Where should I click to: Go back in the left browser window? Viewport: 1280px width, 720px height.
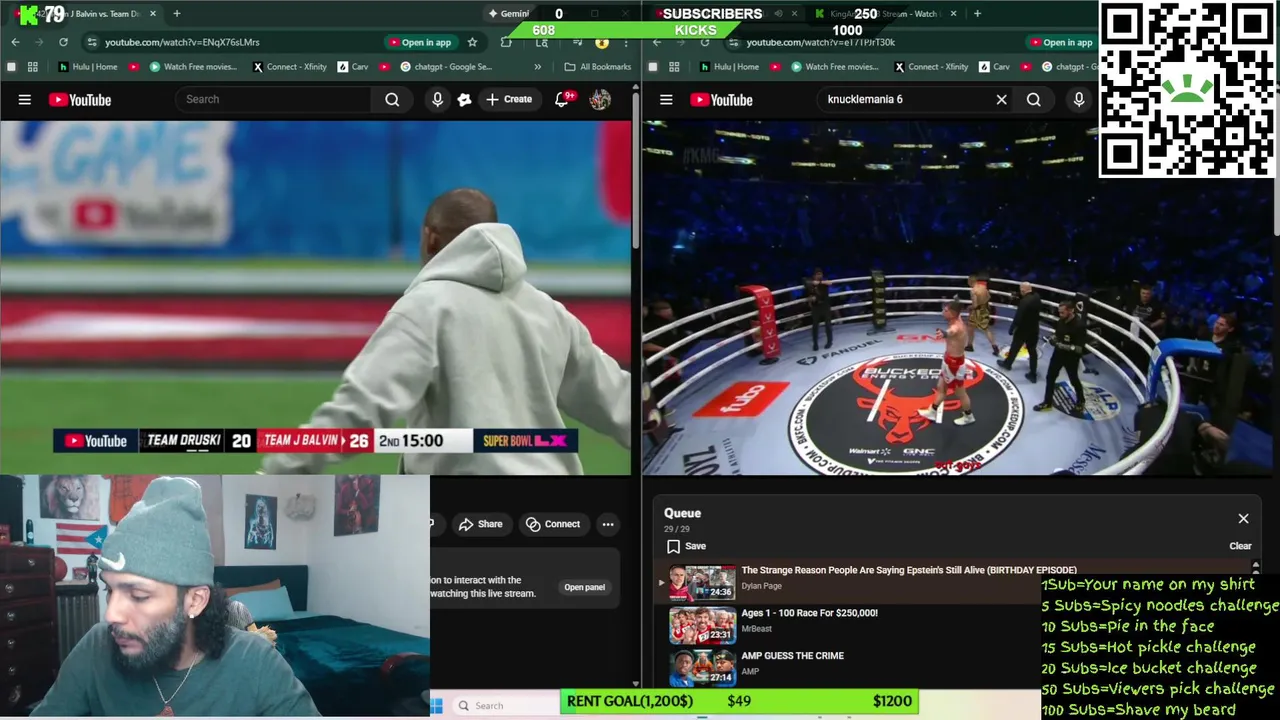[x=15, y=42]
